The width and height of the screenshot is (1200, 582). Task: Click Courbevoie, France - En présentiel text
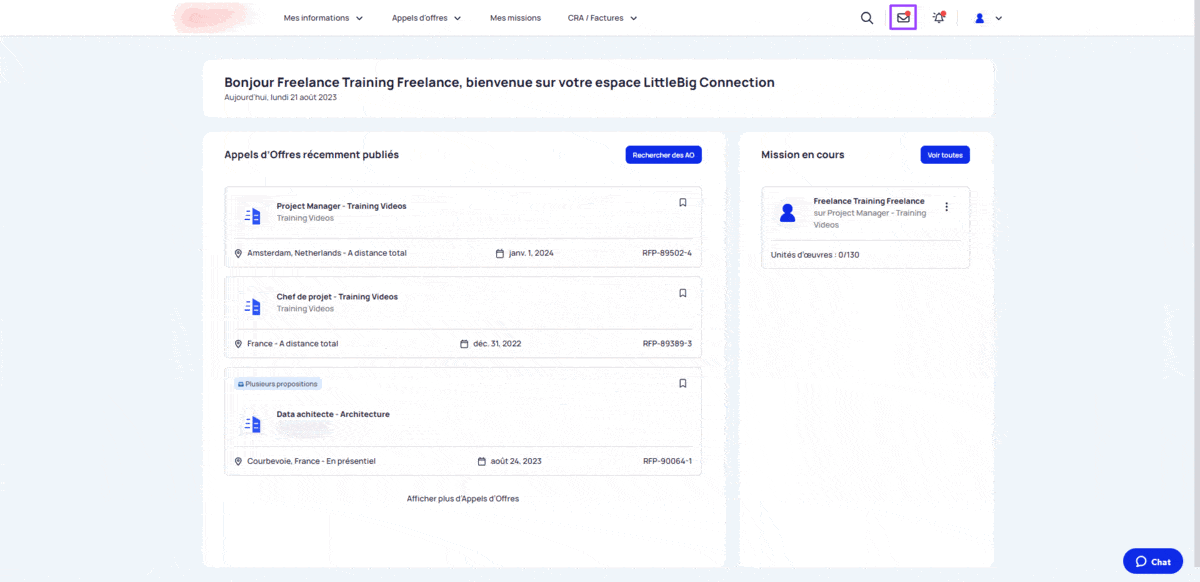311,461
